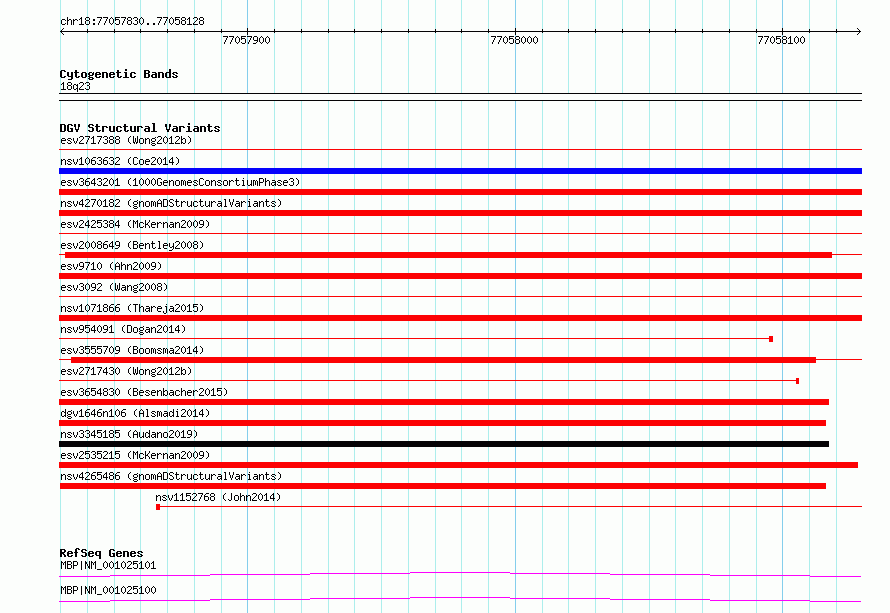This screenshot has width=890, height=613.
Task: Click the red bar of nsv4265486
Action: (x=442, y=486)
